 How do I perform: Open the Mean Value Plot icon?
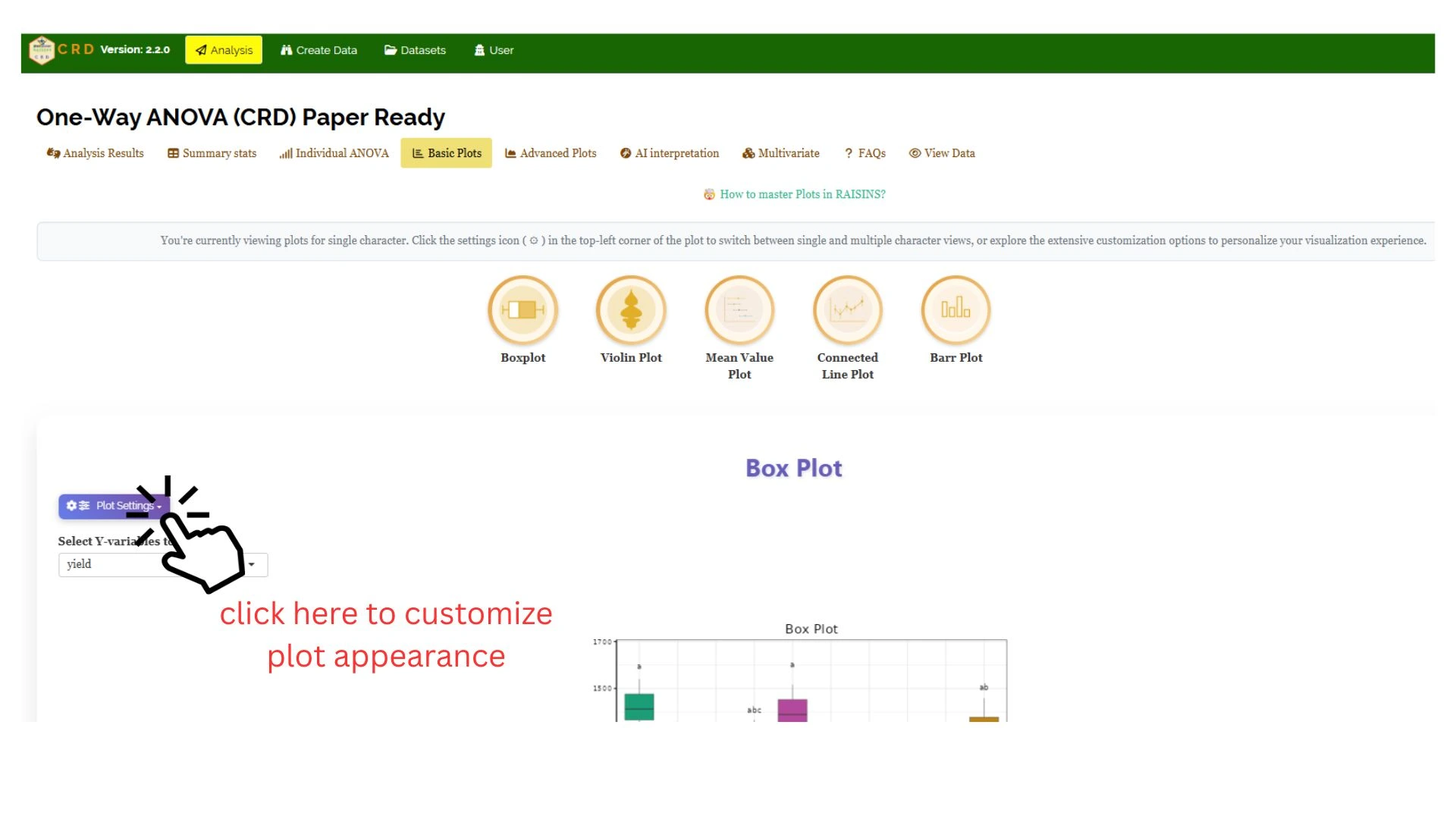[739, 310]
